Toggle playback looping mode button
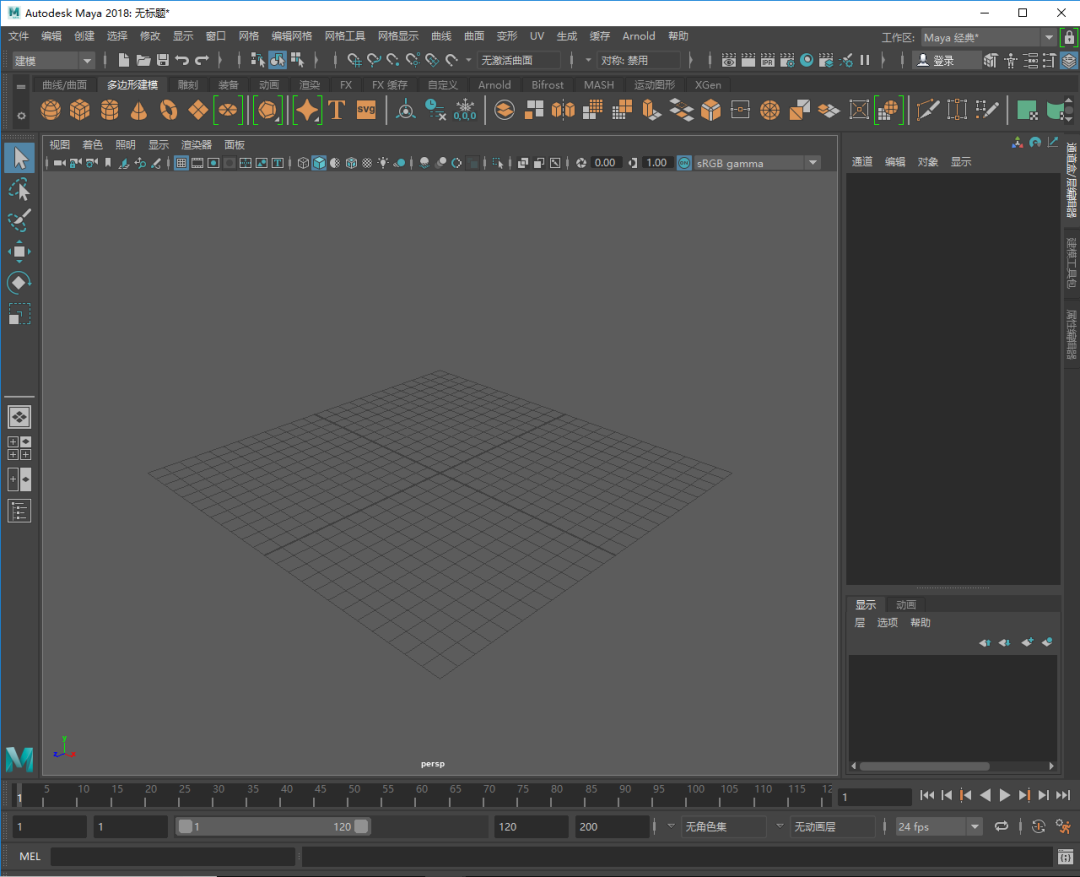Viewport: 1080px width, 877px height. pyautogui.click(x=1001, y=826)
